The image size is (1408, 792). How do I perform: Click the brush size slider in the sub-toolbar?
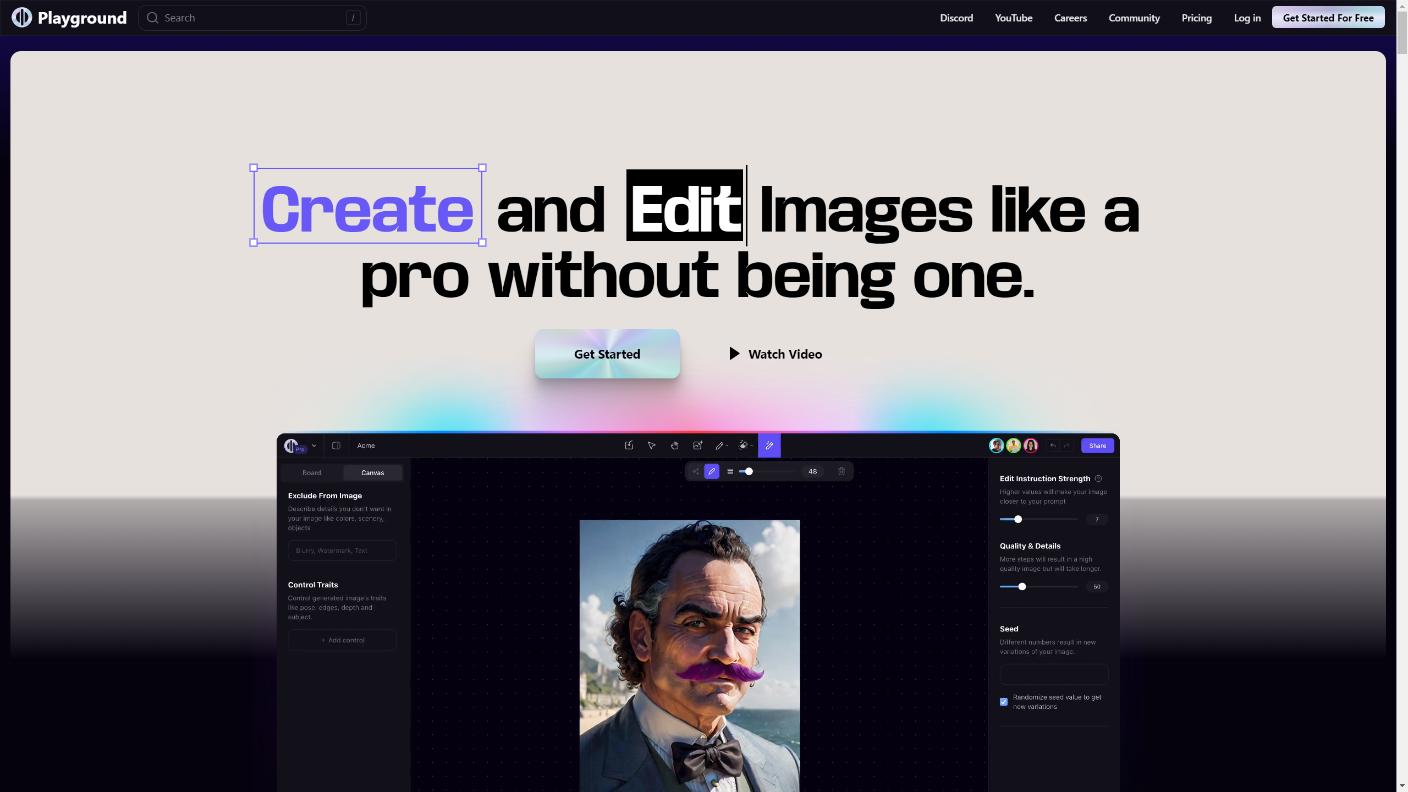pyautogui.click(x=768, y=471)
